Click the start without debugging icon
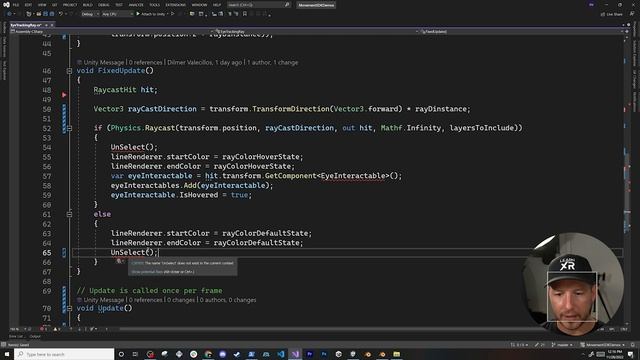The height and width of the screenshot is (360, 640). click(x=173, y=14)
